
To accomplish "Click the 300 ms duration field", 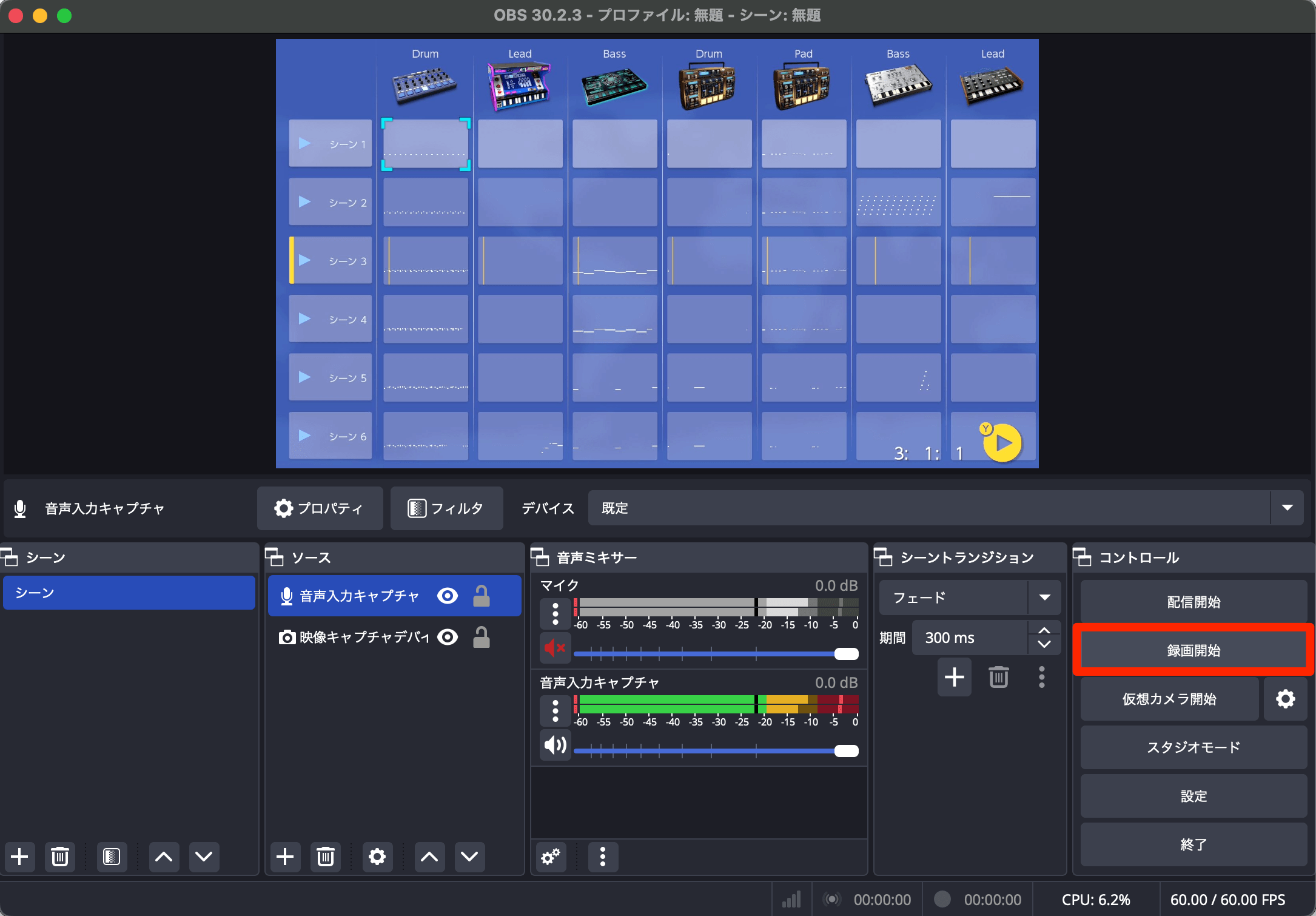I will click(969, 638).
